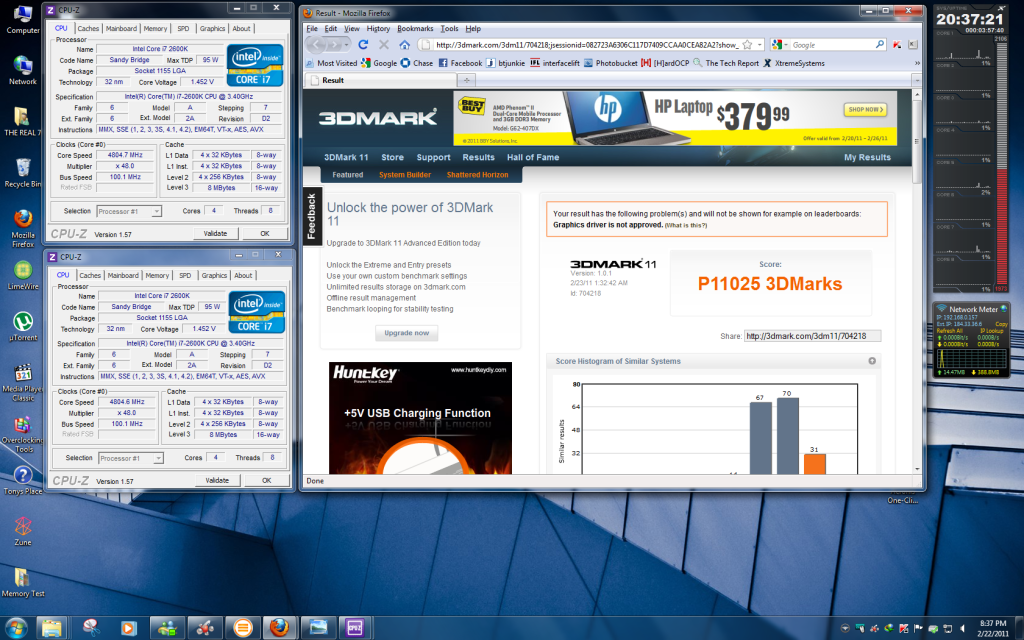Open the Windows Start menu orb
The width and height of the screenshot is (1024, 640).
pos(15,628)
